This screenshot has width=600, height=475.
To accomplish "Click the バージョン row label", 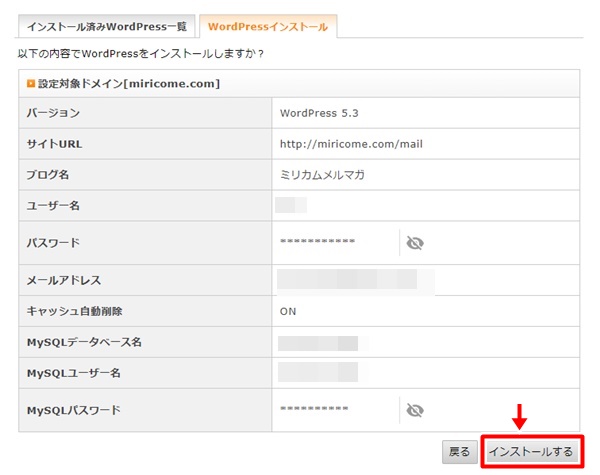I will 53,113.
